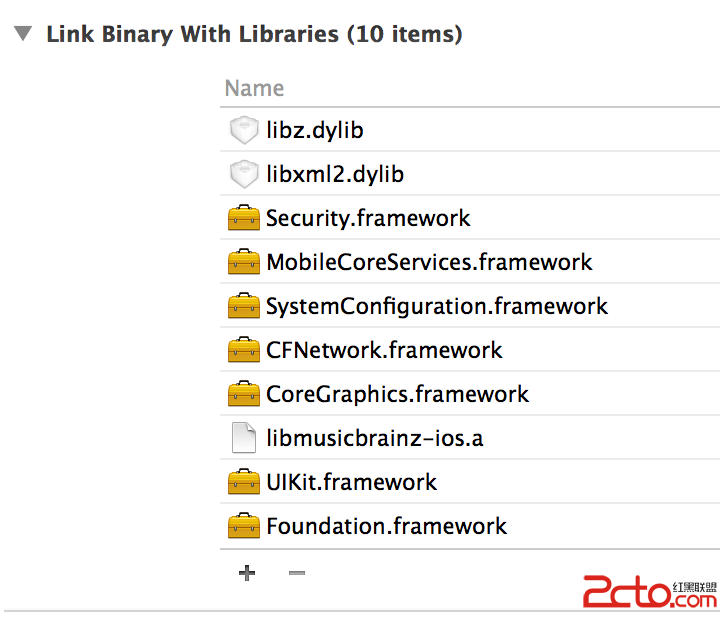Click the Name column header
The height and width of the screenshot is (618, 720).
255,88
